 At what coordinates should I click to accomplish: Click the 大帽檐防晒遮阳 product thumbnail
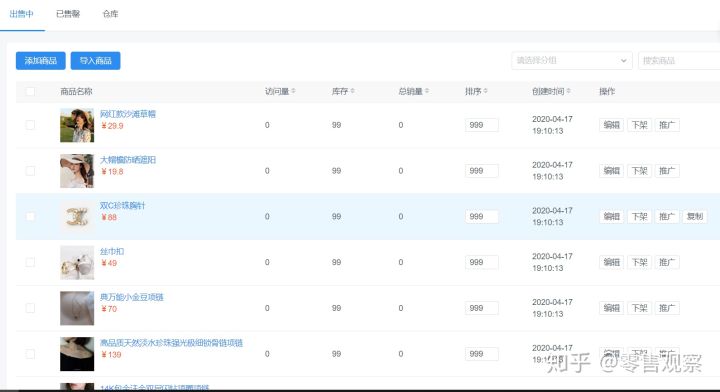[77, 171]
